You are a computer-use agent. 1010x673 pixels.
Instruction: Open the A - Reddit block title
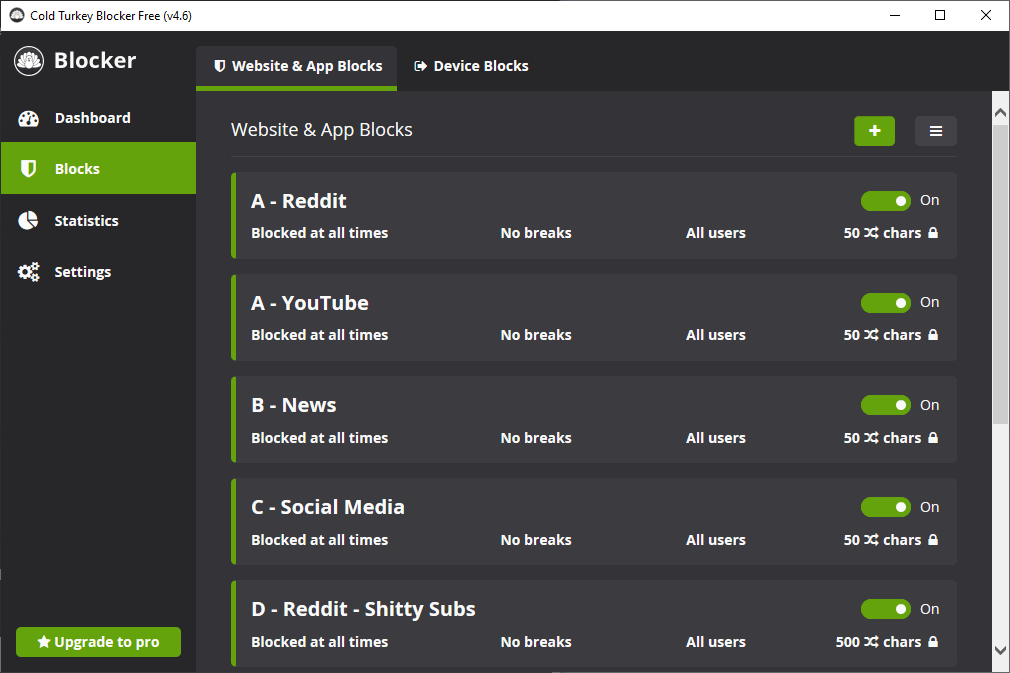[298, 201]
